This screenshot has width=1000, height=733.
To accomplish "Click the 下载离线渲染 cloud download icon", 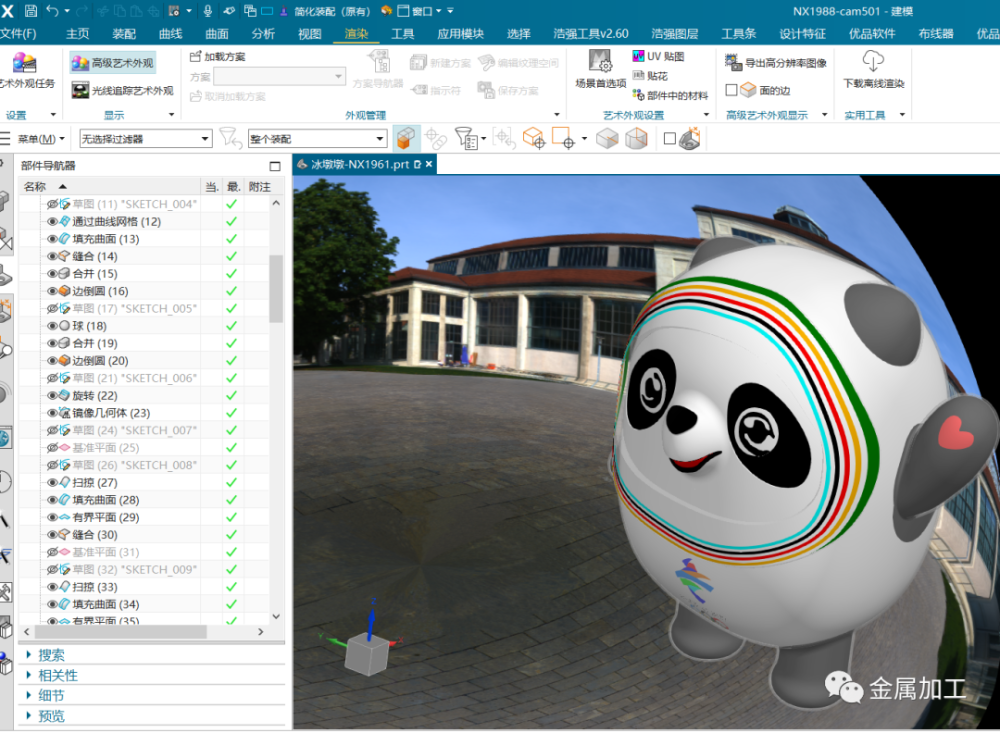I will 873,61.
